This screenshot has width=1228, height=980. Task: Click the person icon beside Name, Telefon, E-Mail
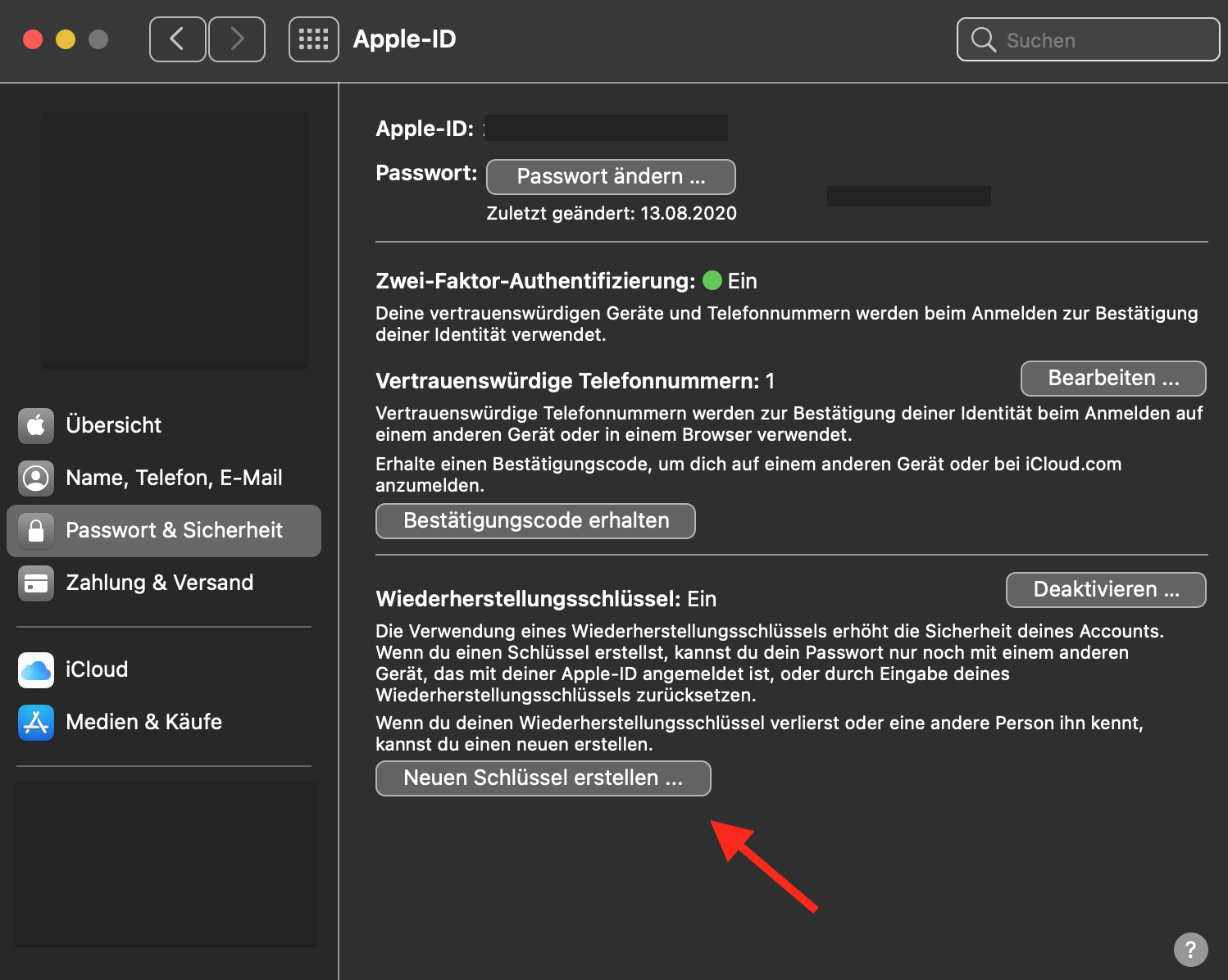pos(36,478)
